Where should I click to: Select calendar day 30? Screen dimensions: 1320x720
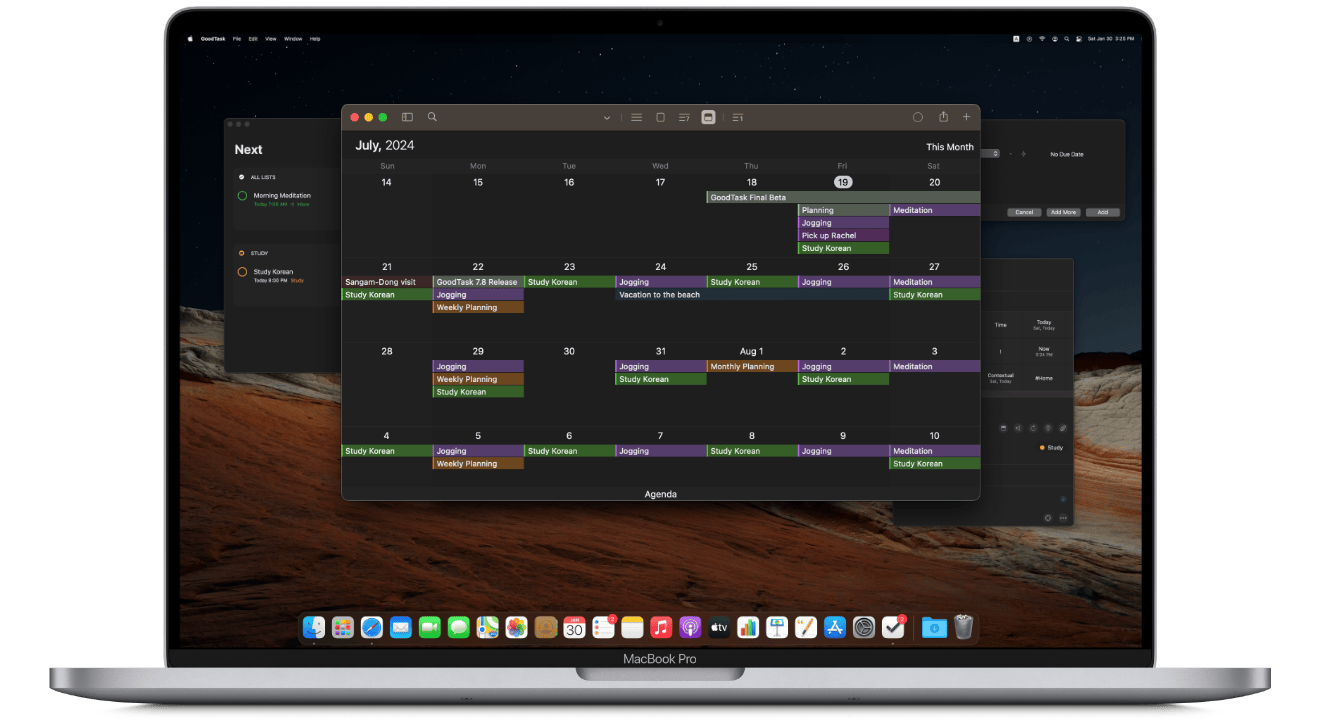point(569,351)
